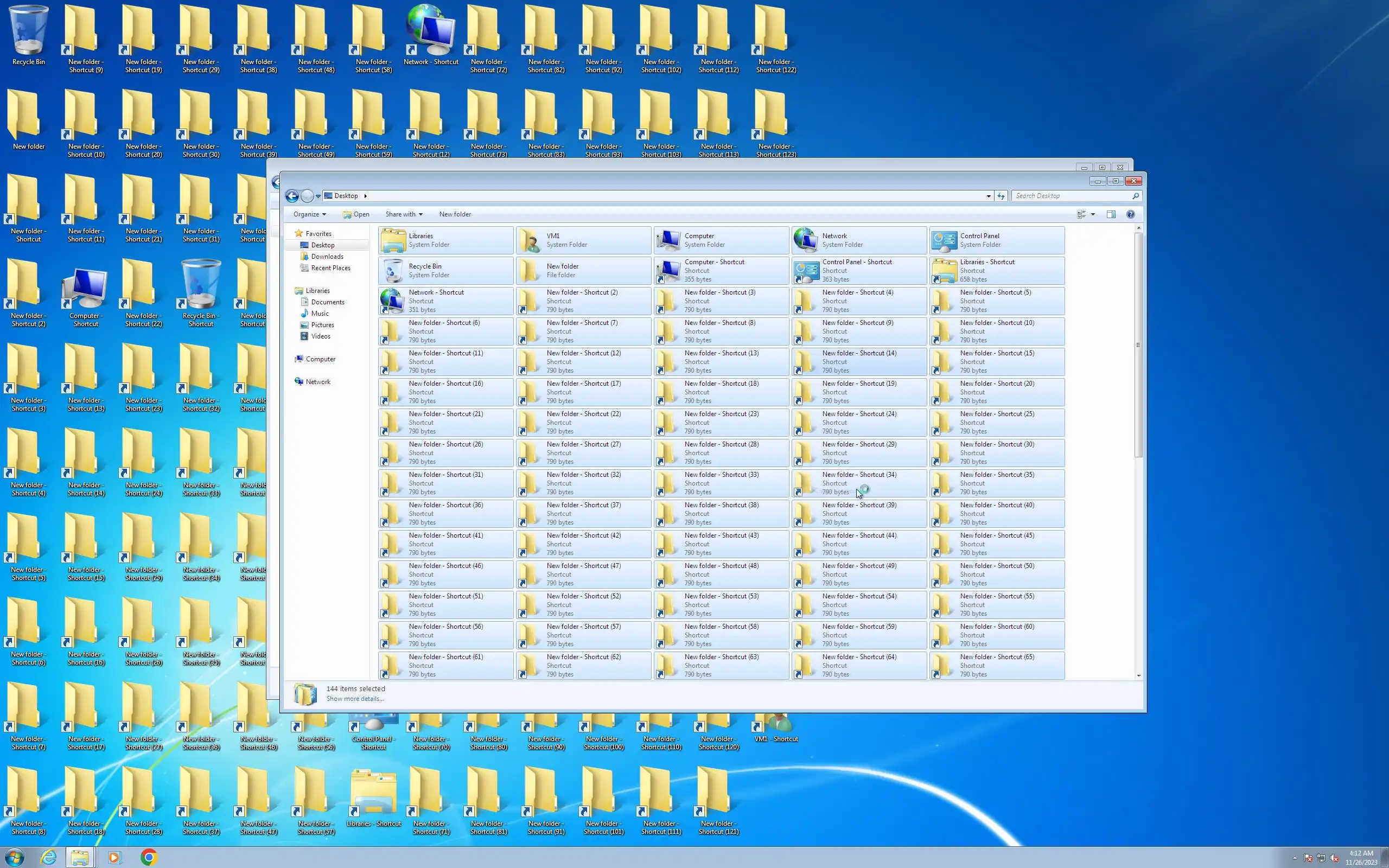Show the preview pane icon
The image size is (1389, 868).
1111,214
